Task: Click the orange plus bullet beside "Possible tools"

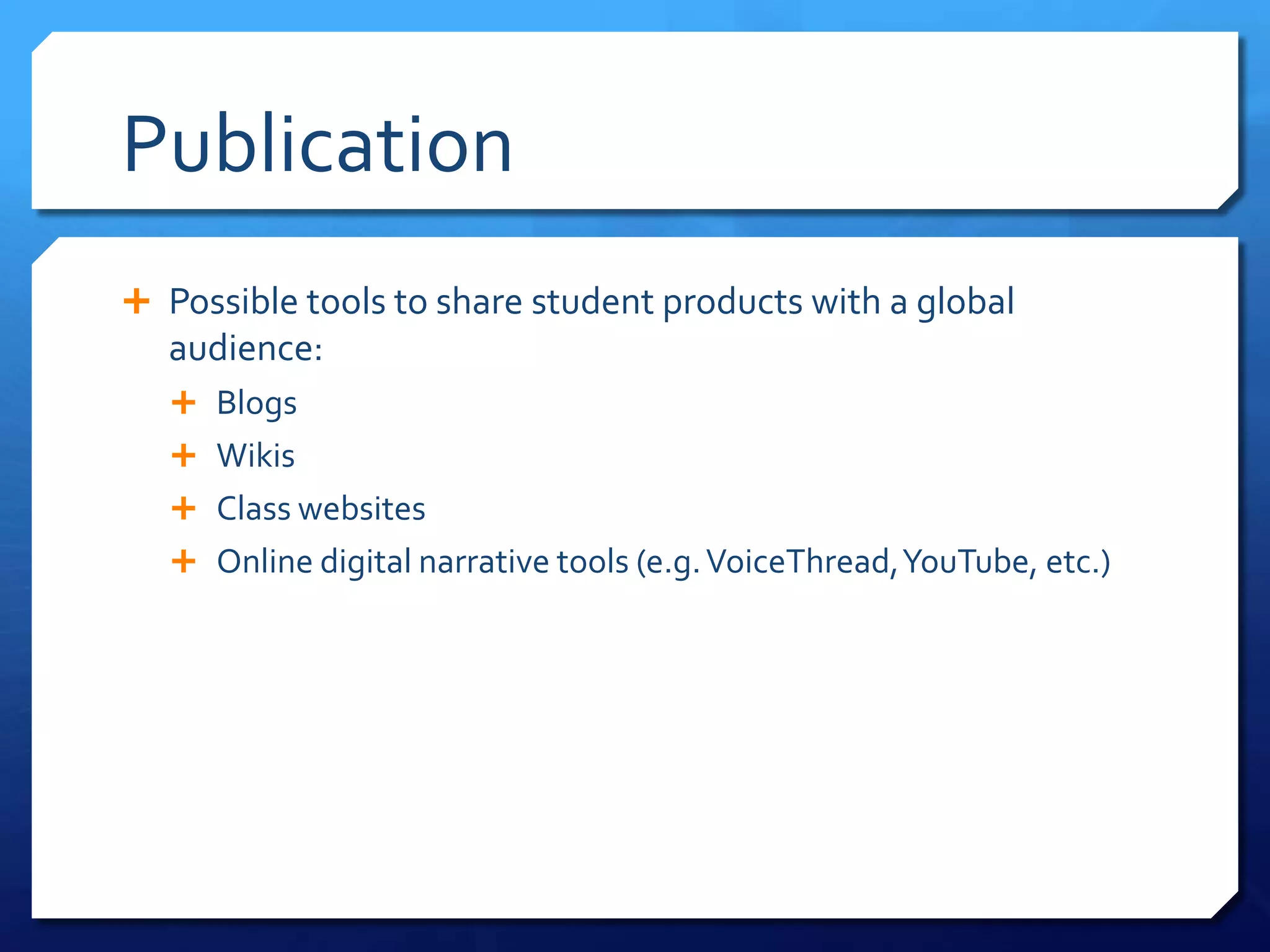Action: pos(136,302)
